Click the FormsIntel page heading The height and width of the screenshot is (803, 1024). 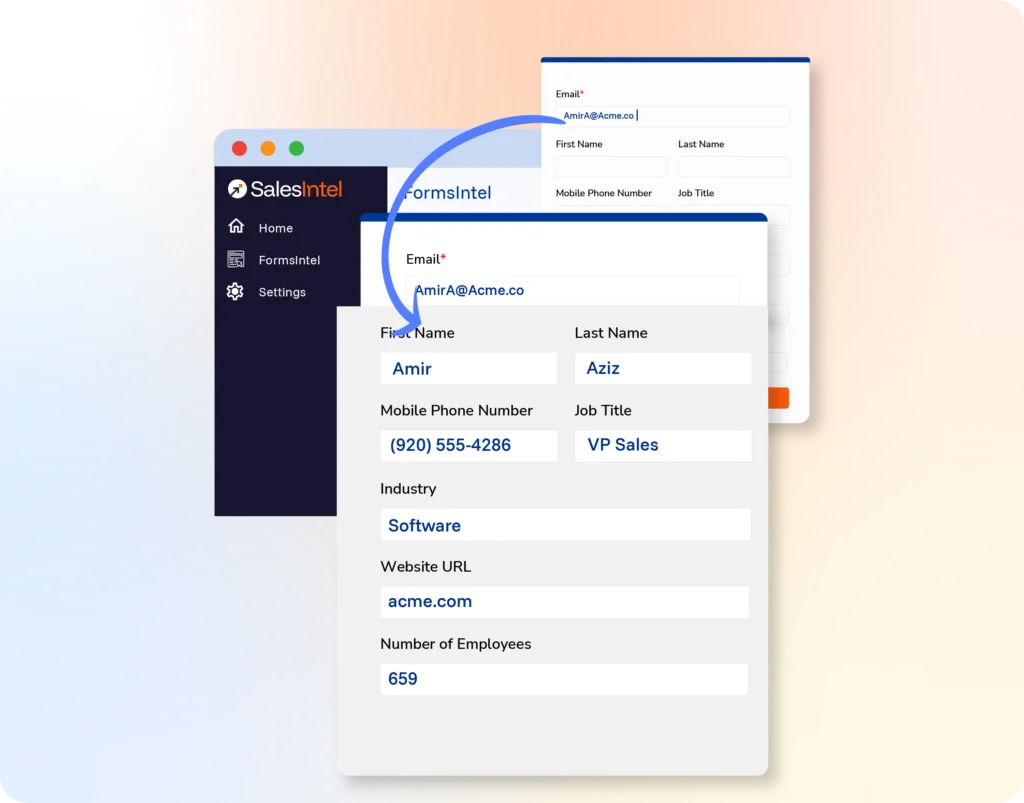[448, 193]
